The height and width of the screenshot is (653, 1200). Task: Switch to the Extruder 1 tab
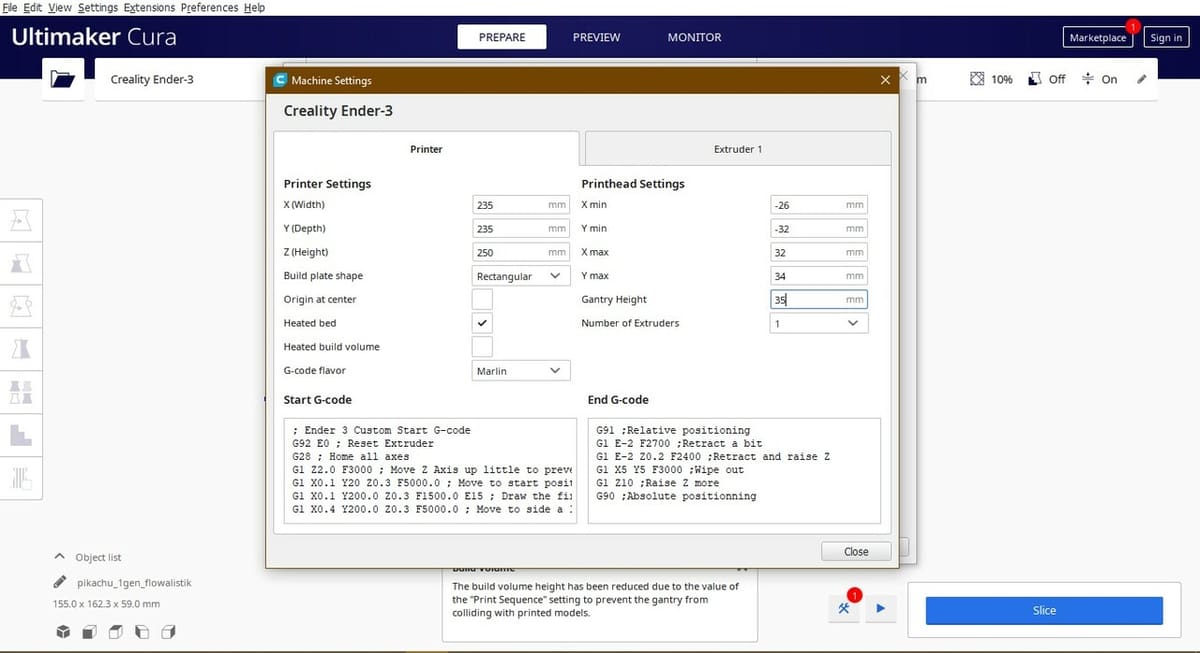pyautogui.click(x=737, y=149)
